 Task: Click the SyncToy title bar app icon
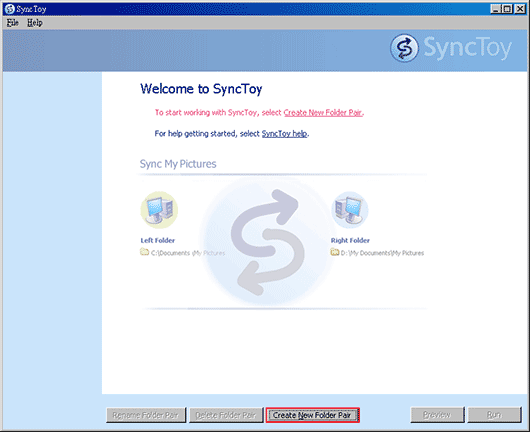coord(10,9)
